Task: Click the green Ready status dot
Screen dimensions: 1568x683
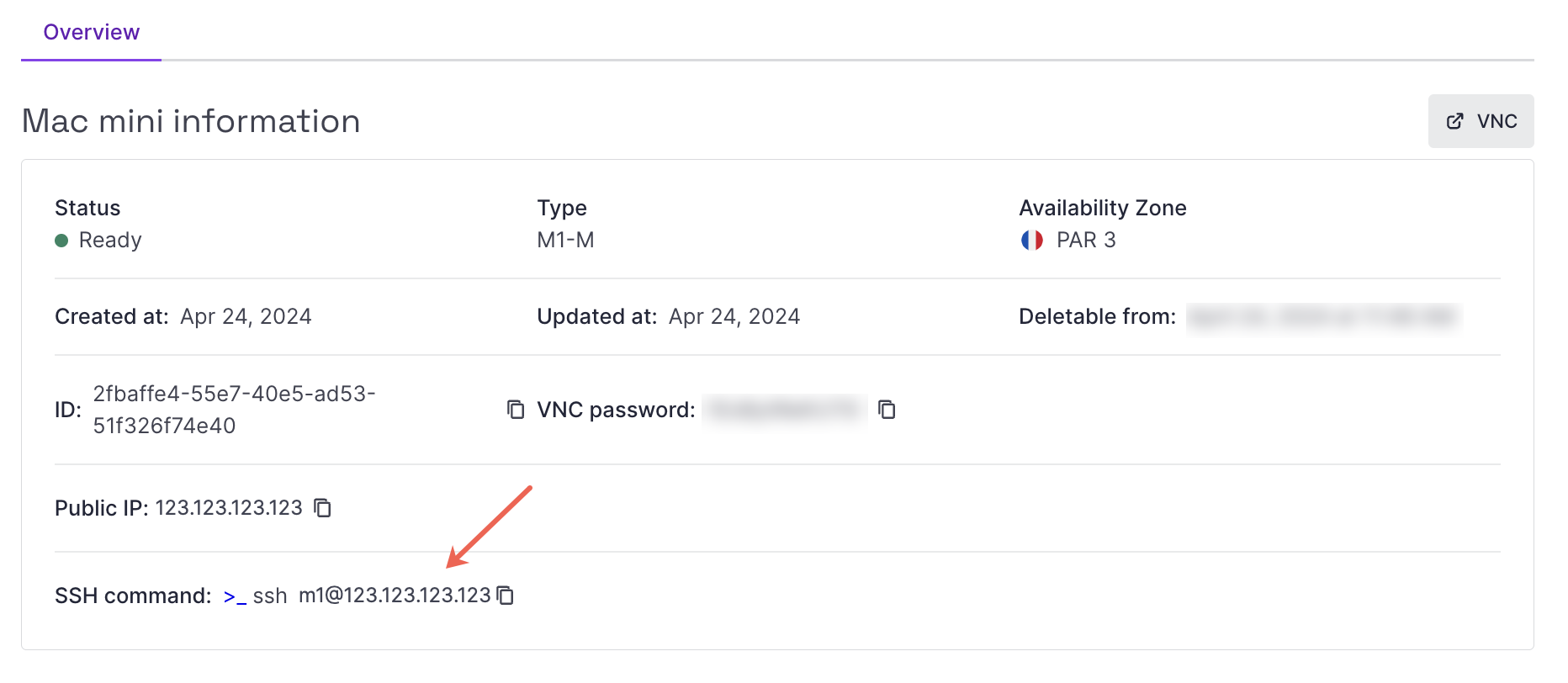Action: [x=60, y=240]
